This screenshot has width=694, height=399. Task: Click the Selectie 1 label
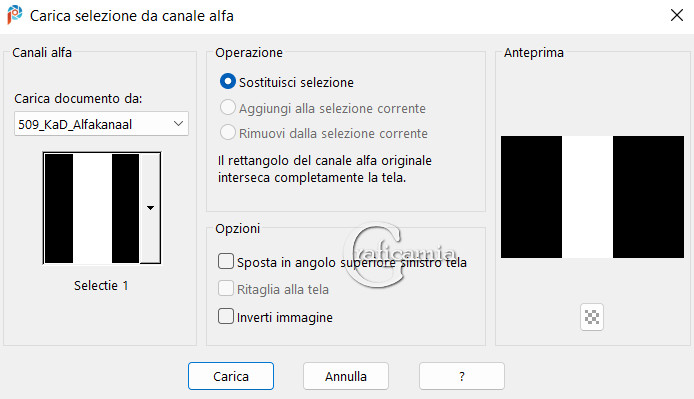pos(101,286)
